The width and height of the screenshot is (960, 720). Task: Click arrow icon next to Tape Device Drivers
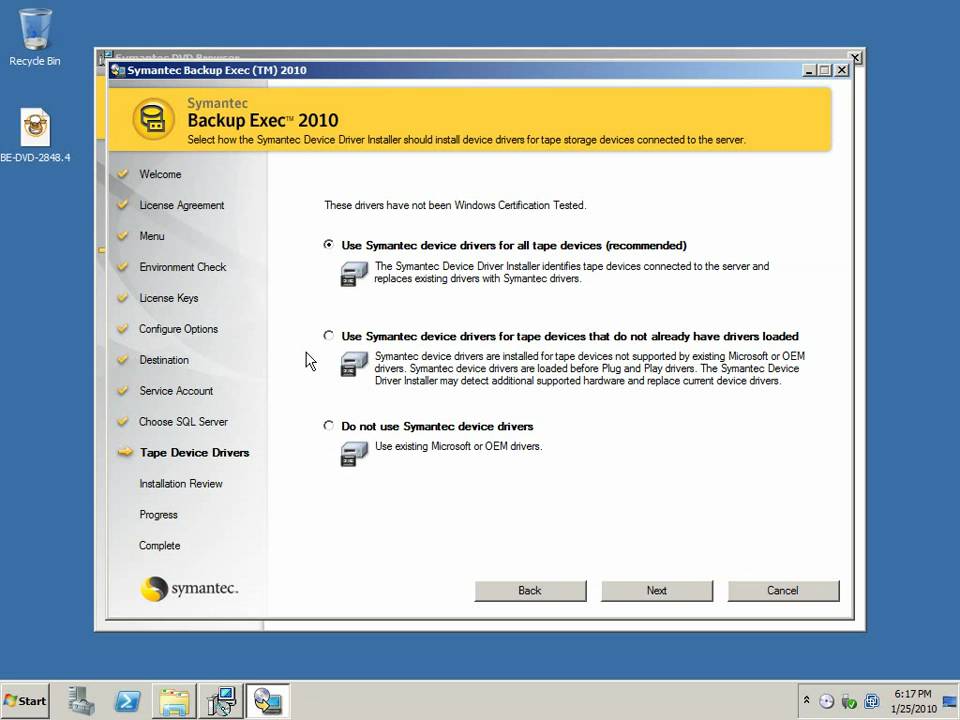pyautogui.click(x=125, y=452)
